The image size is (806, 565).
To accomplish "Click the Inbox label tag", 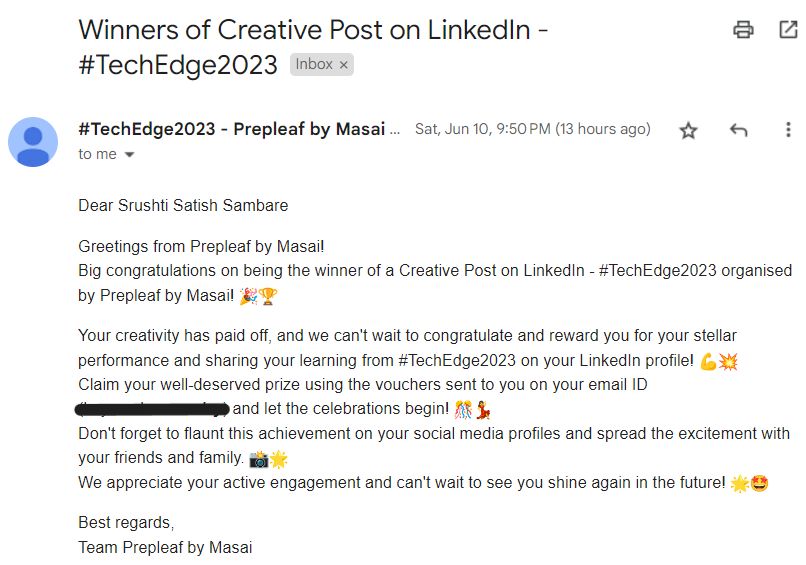I will pyautogui.click(x=314, y=64).
